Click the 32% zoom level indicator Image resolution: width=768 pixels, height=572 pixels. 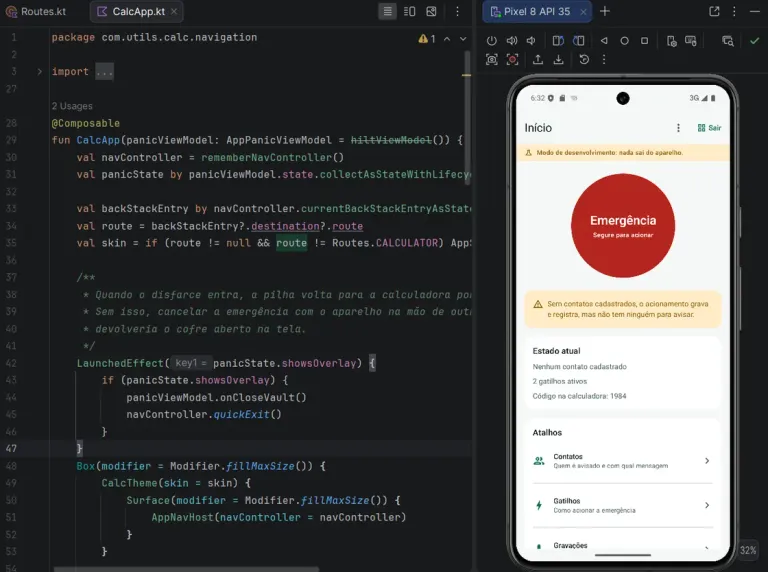click(x=748, y=550)
